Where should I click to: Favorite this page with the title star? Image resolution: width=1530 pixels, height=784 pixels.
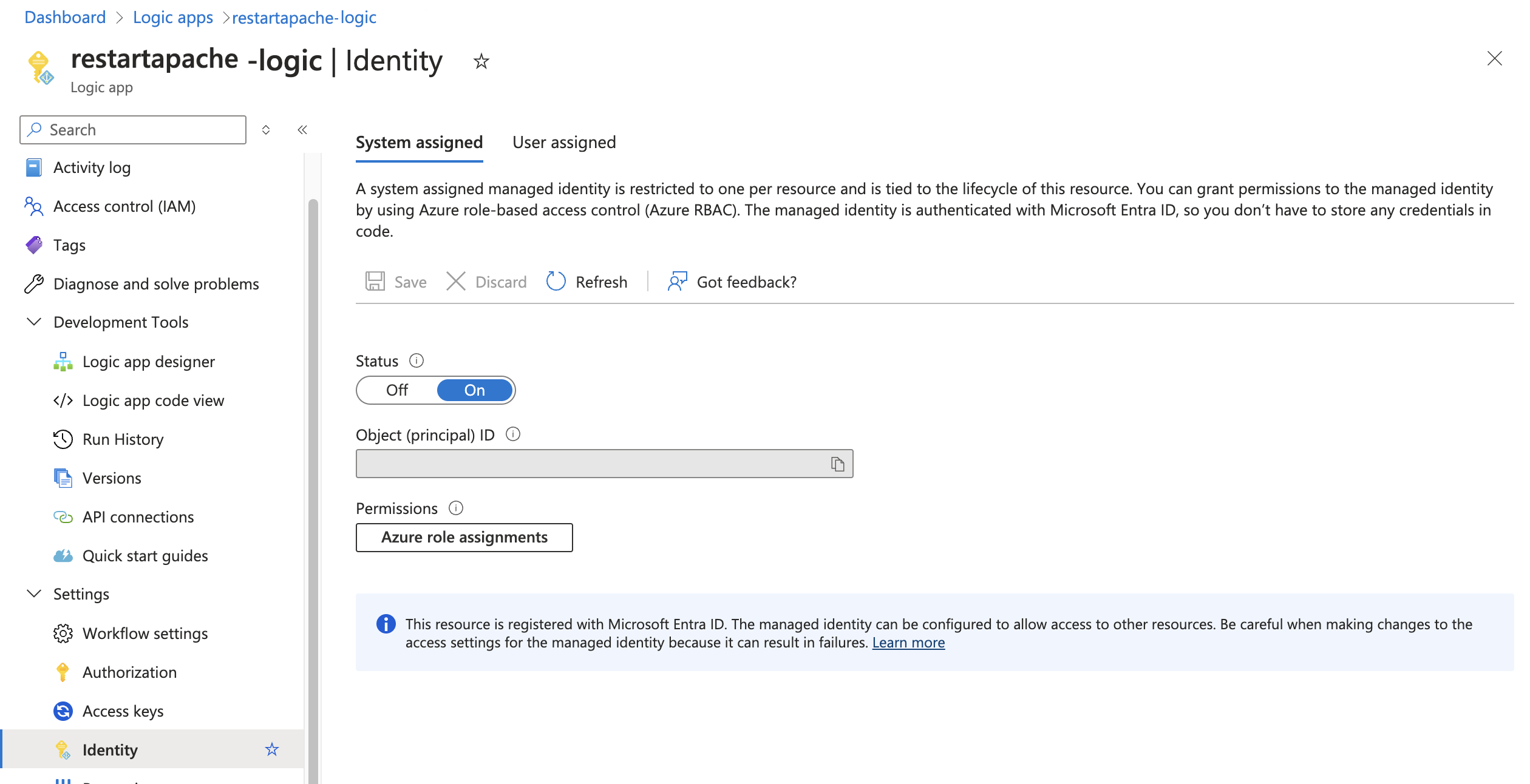click(481, 61)
